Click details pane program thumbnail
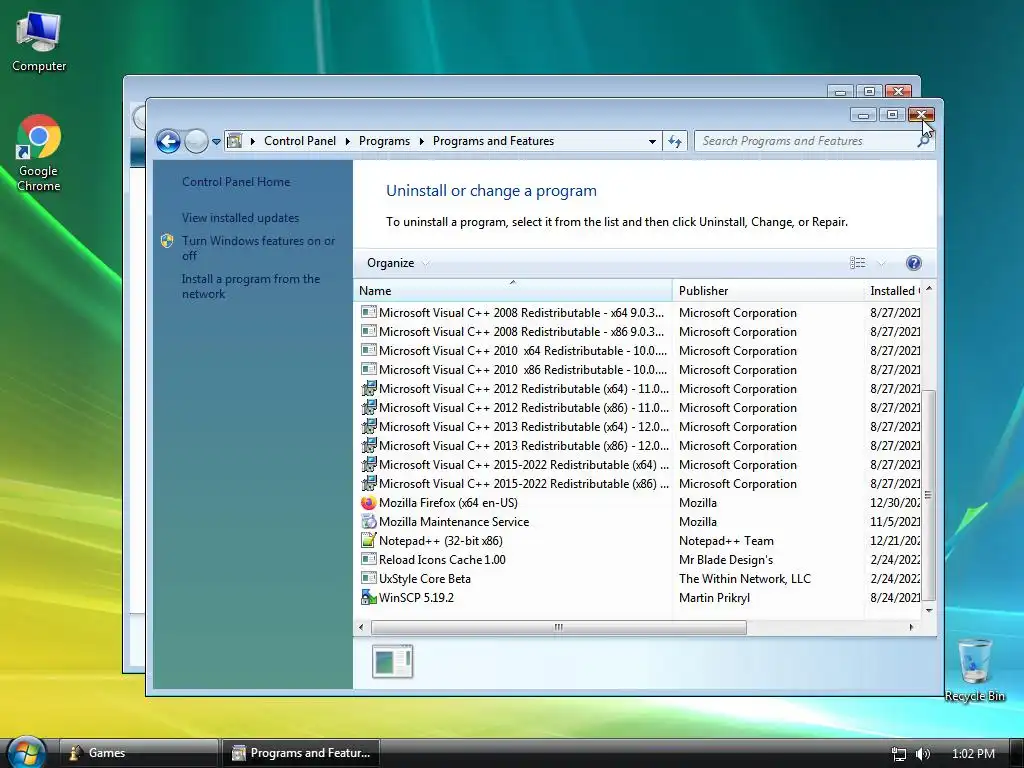Screen dimensions: 1024x768 coord(392,662)
